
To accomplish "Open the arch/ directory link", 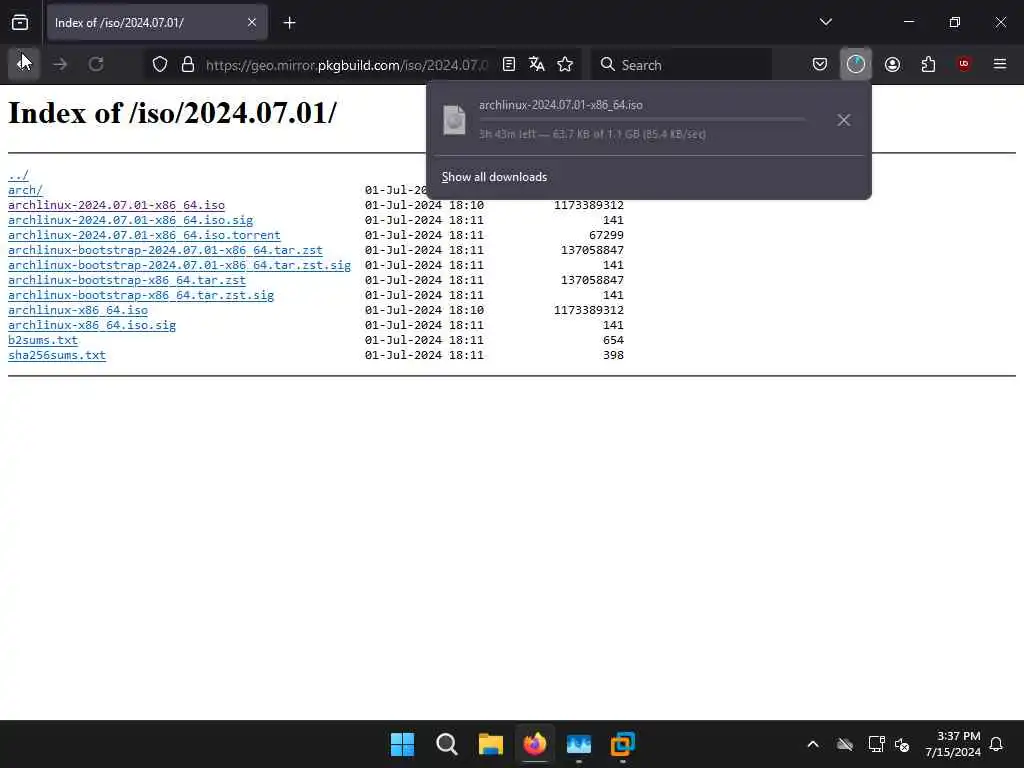I will (25, 190).
